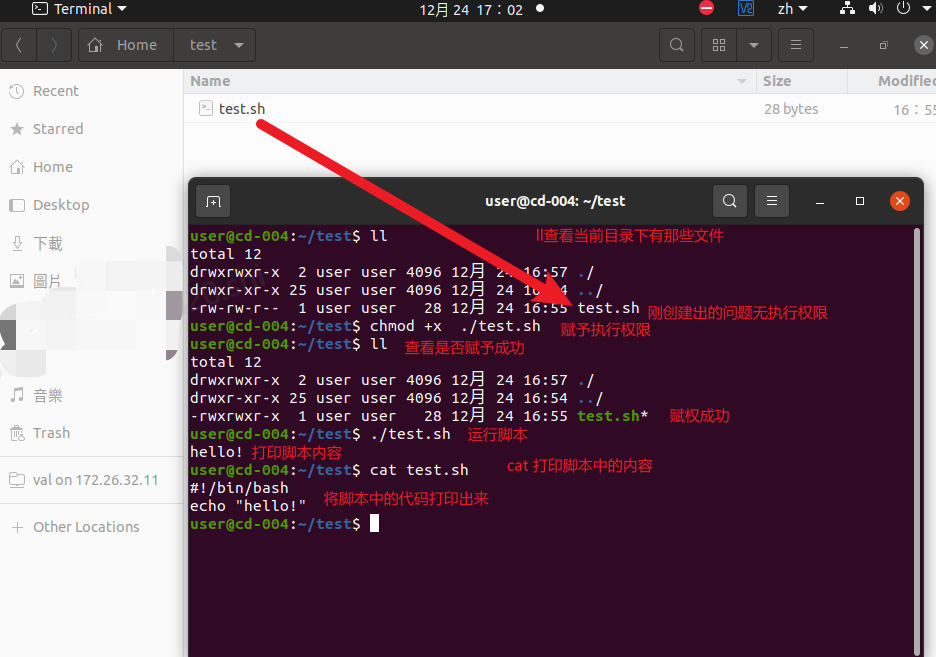Open search in the file manager
936x657 pixels.
click(x=676, y=45)
